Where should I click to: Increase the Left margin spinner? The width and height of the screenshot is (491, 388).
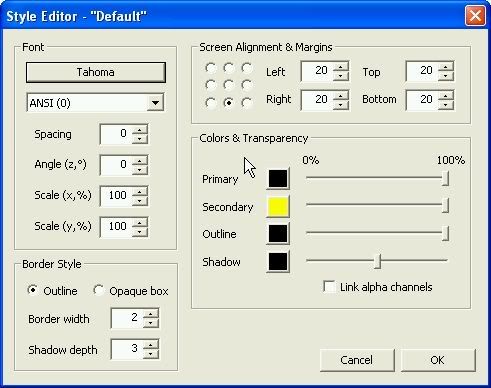click(x=341, y=67)
